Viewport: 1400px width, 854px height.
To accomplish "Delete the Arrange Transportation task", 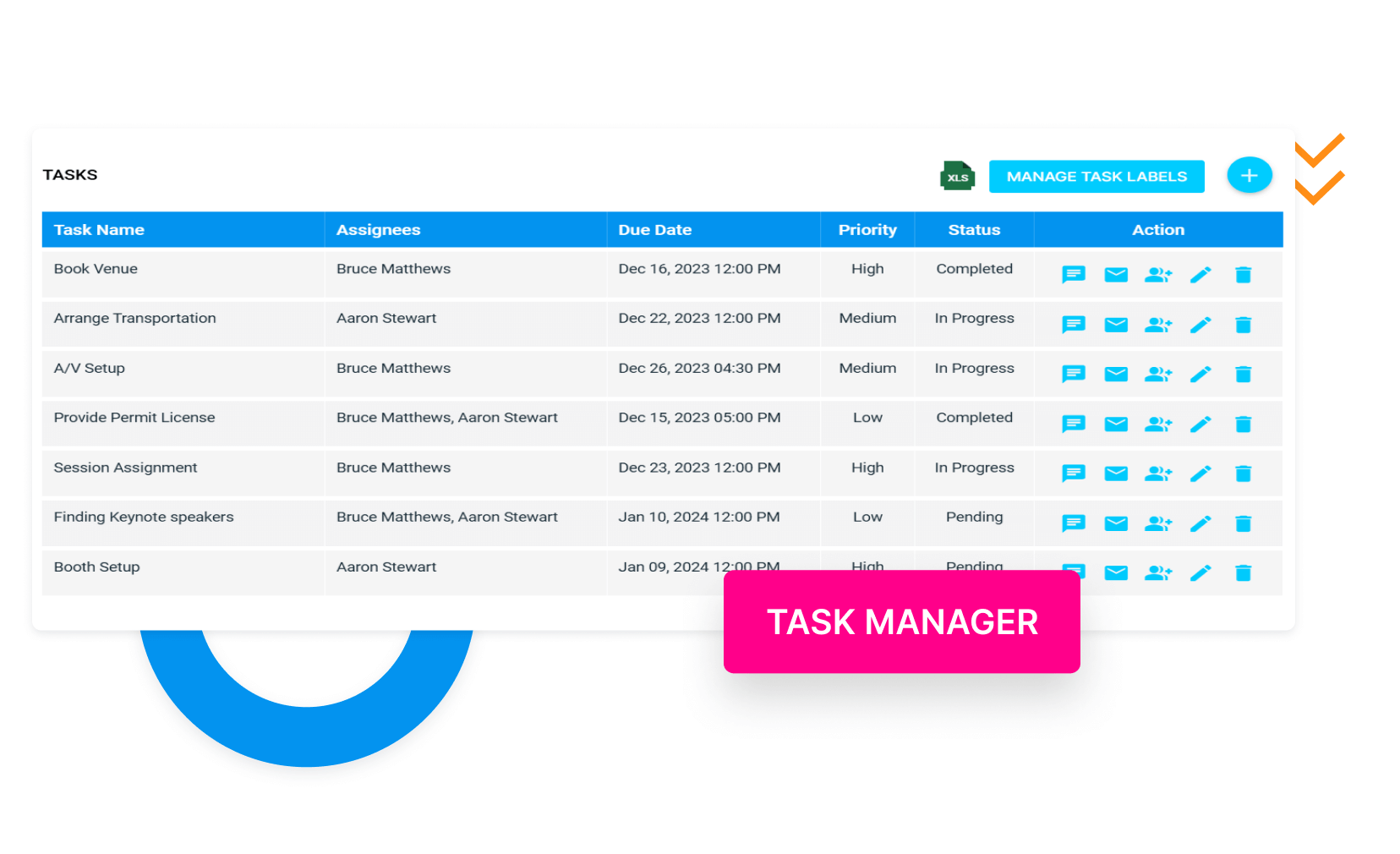I will click(1244, 324).
